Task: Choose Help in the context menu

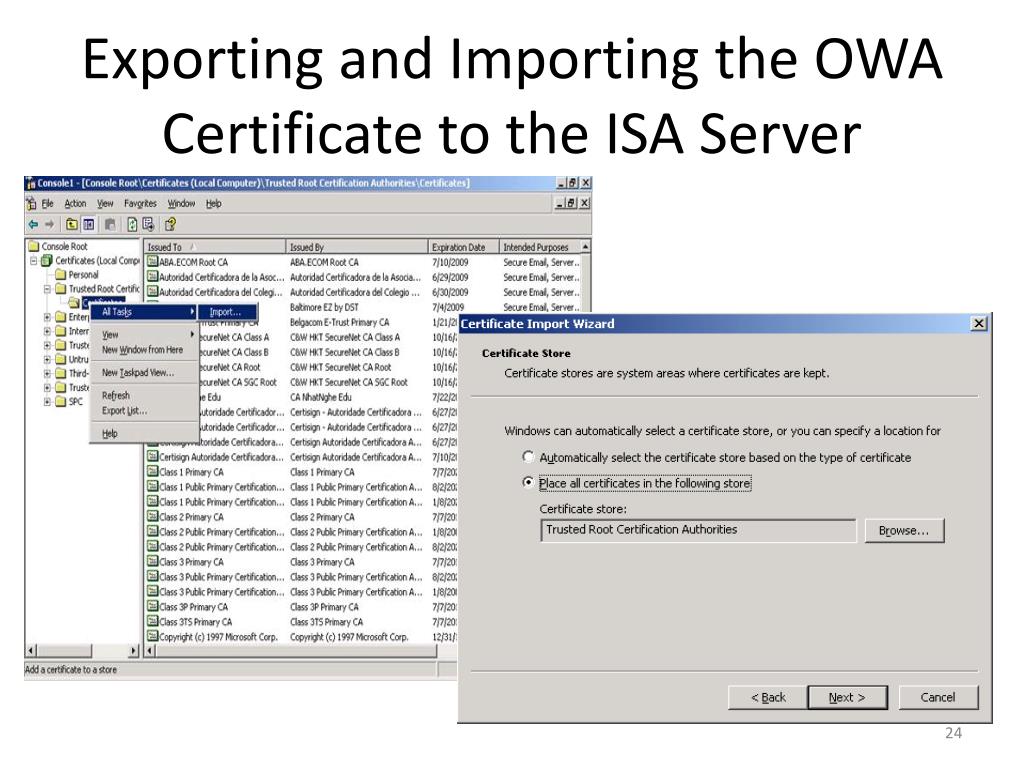Action: 144,434
